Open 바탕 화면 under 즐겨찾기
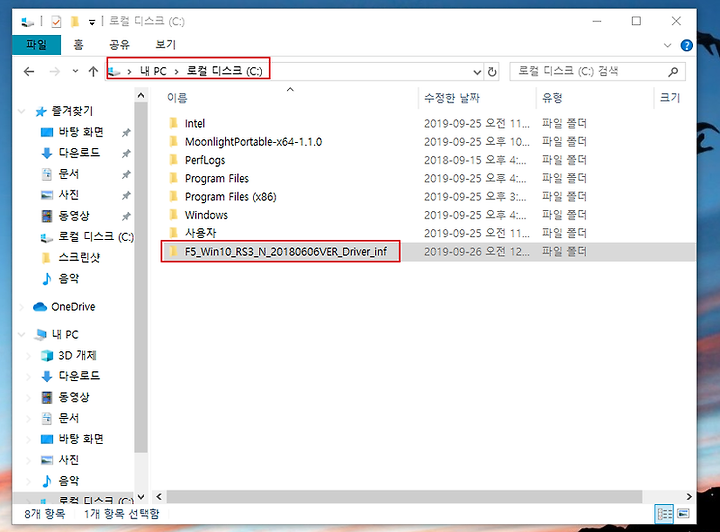Viewport: 720px width, 532px height. [x=81, y=132]
